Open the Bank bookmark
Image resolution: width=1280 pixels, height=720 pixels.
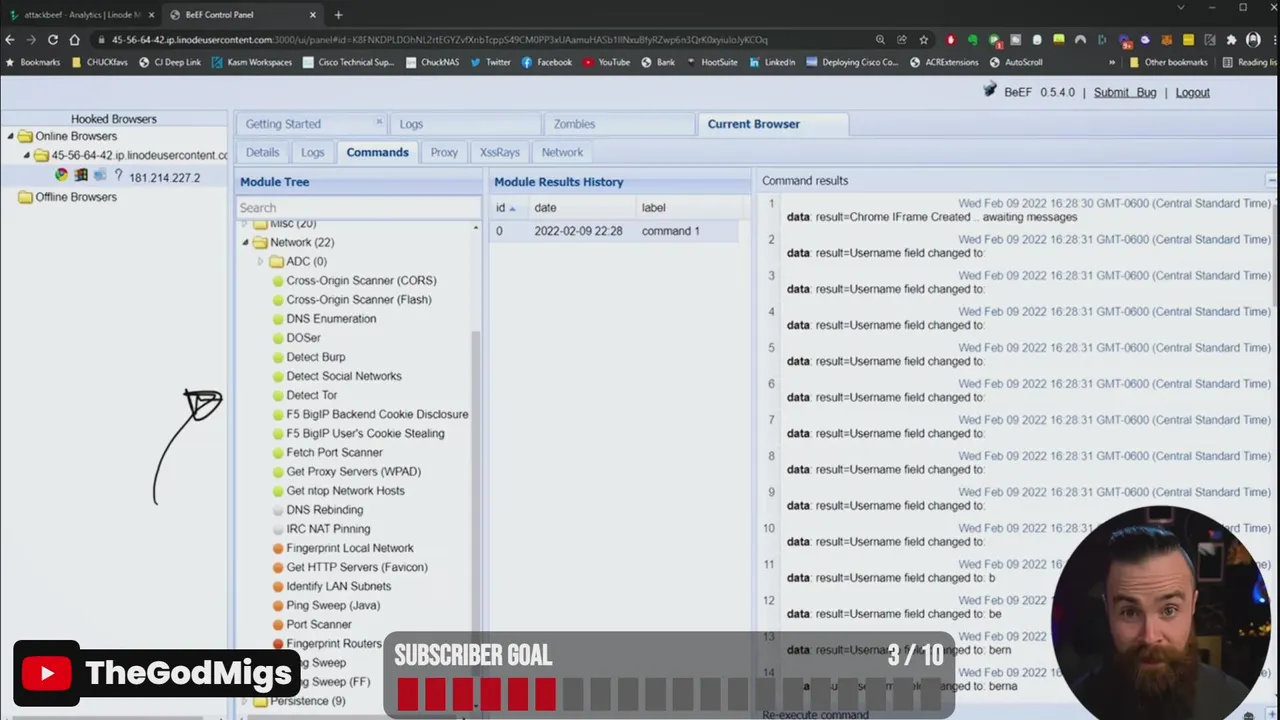point(658,62)
